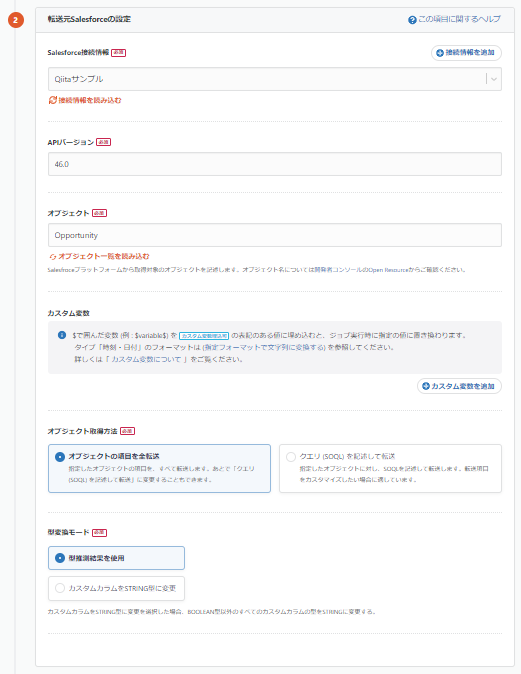521x674 pixels.
Task: Click the reload icon beside 接続情報を読み込む
Action: [x=53, y=100]
